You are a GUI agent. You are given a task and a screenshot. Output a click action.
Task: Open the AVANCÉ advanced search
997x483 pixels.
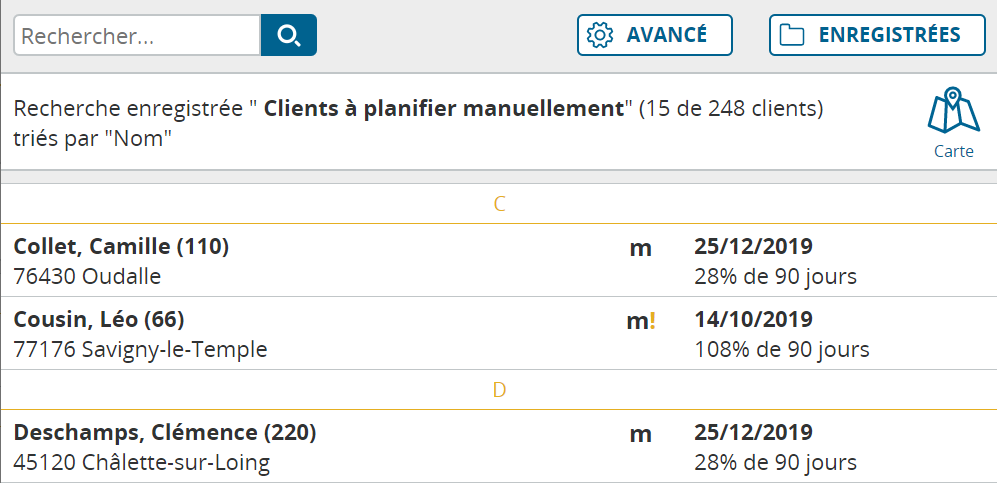[x=655, y=35]
